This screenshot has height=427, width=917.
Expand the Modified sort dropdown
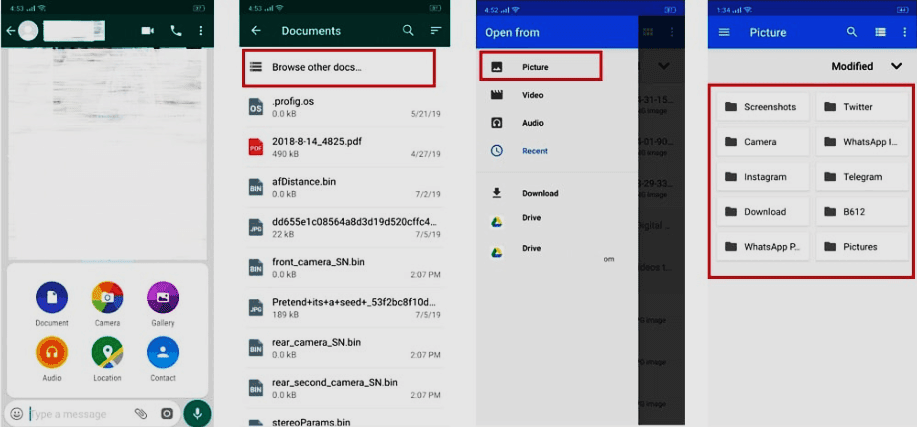tap(896, 67)
